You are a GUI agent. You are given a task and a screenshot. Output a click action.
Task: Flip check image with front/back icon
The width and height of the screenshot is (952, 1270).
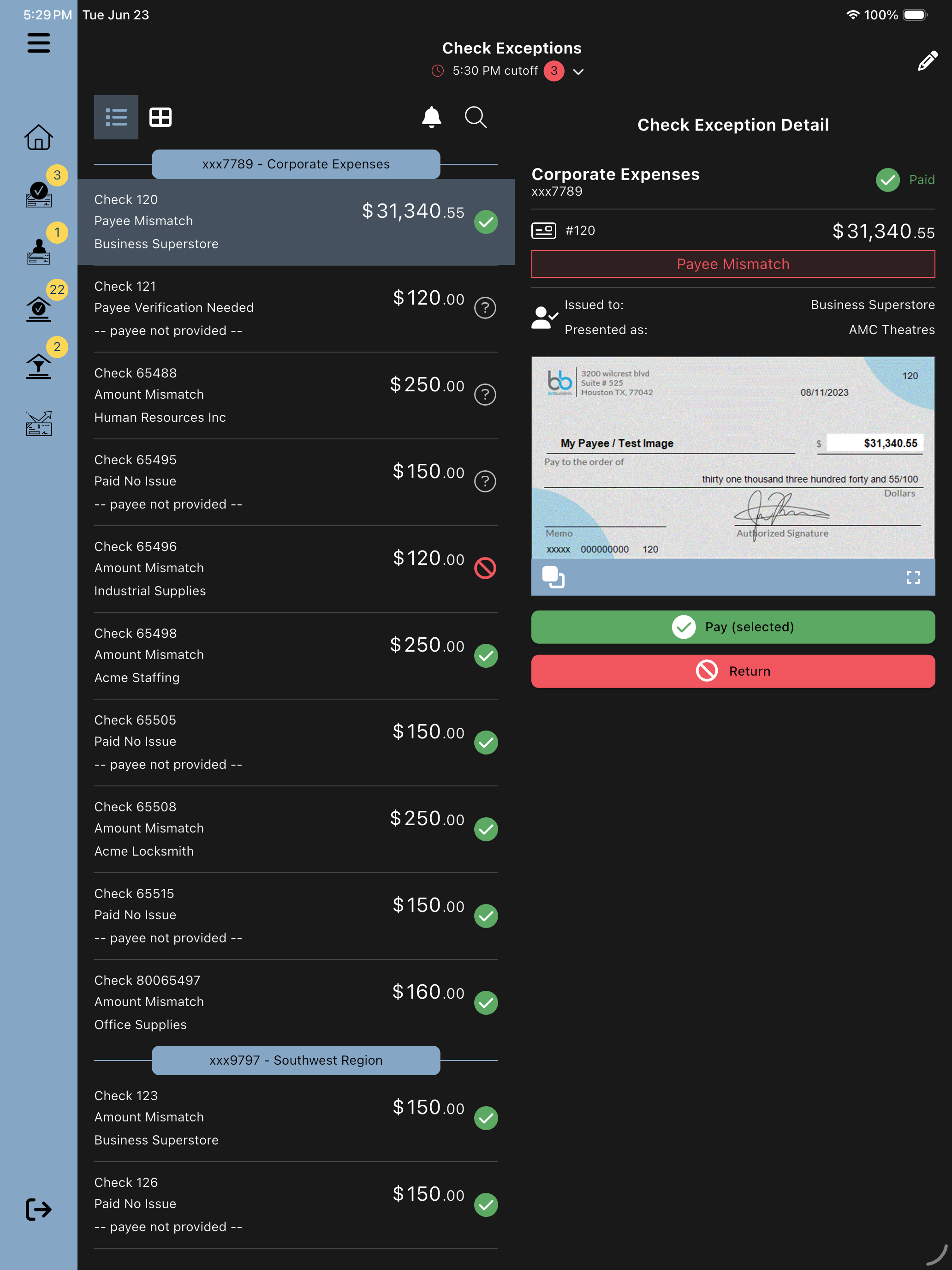pos(553,577)
